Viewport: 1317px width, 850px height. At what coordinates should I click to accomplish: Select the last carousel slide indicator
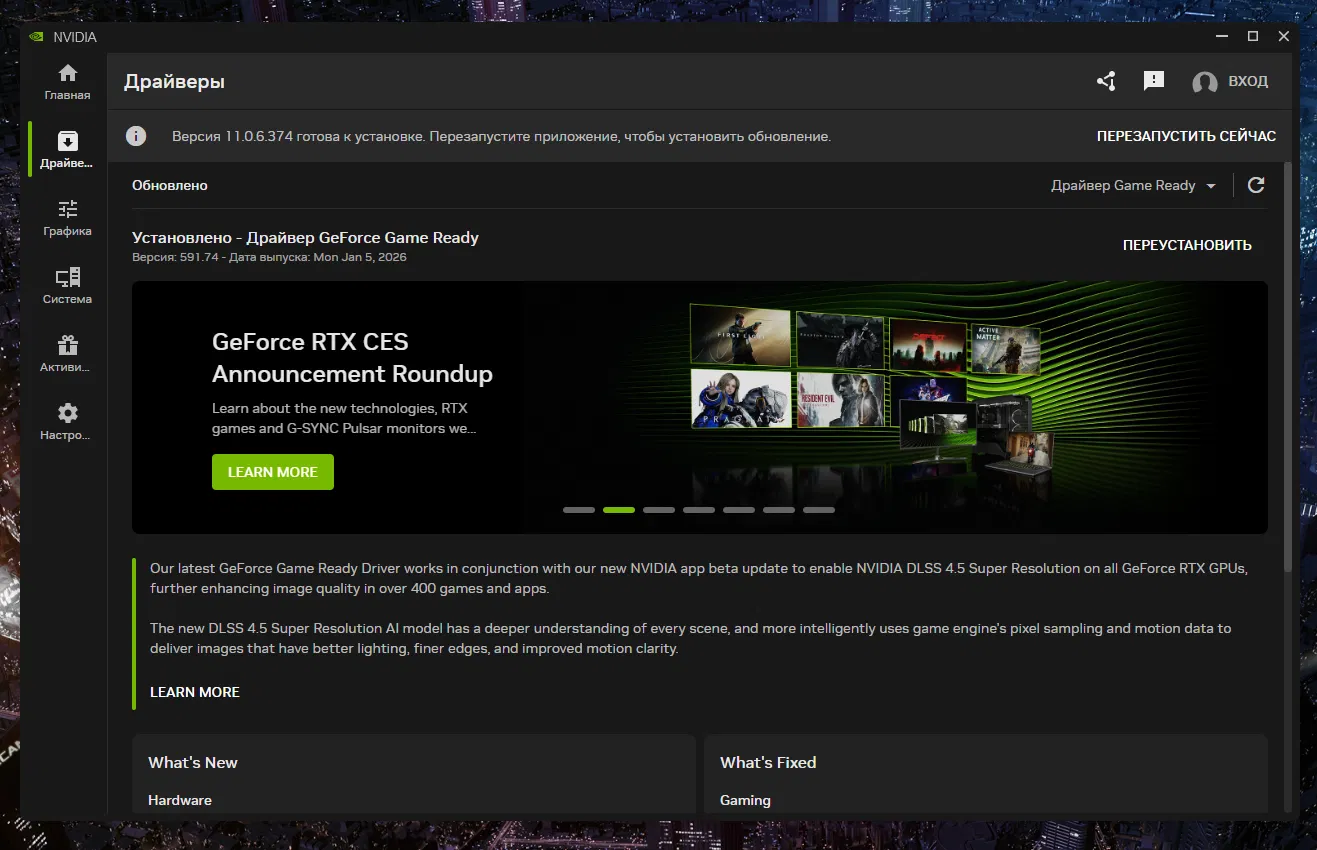819,510
